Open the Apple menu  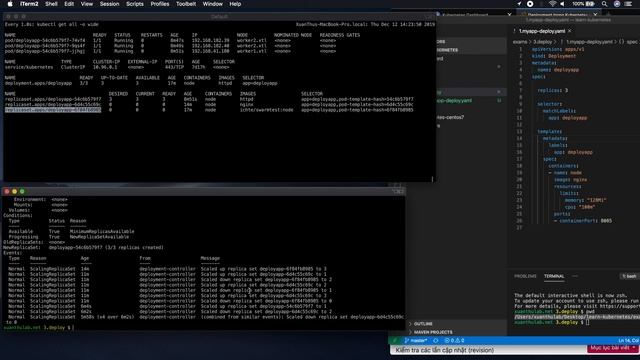pos(10,4)
